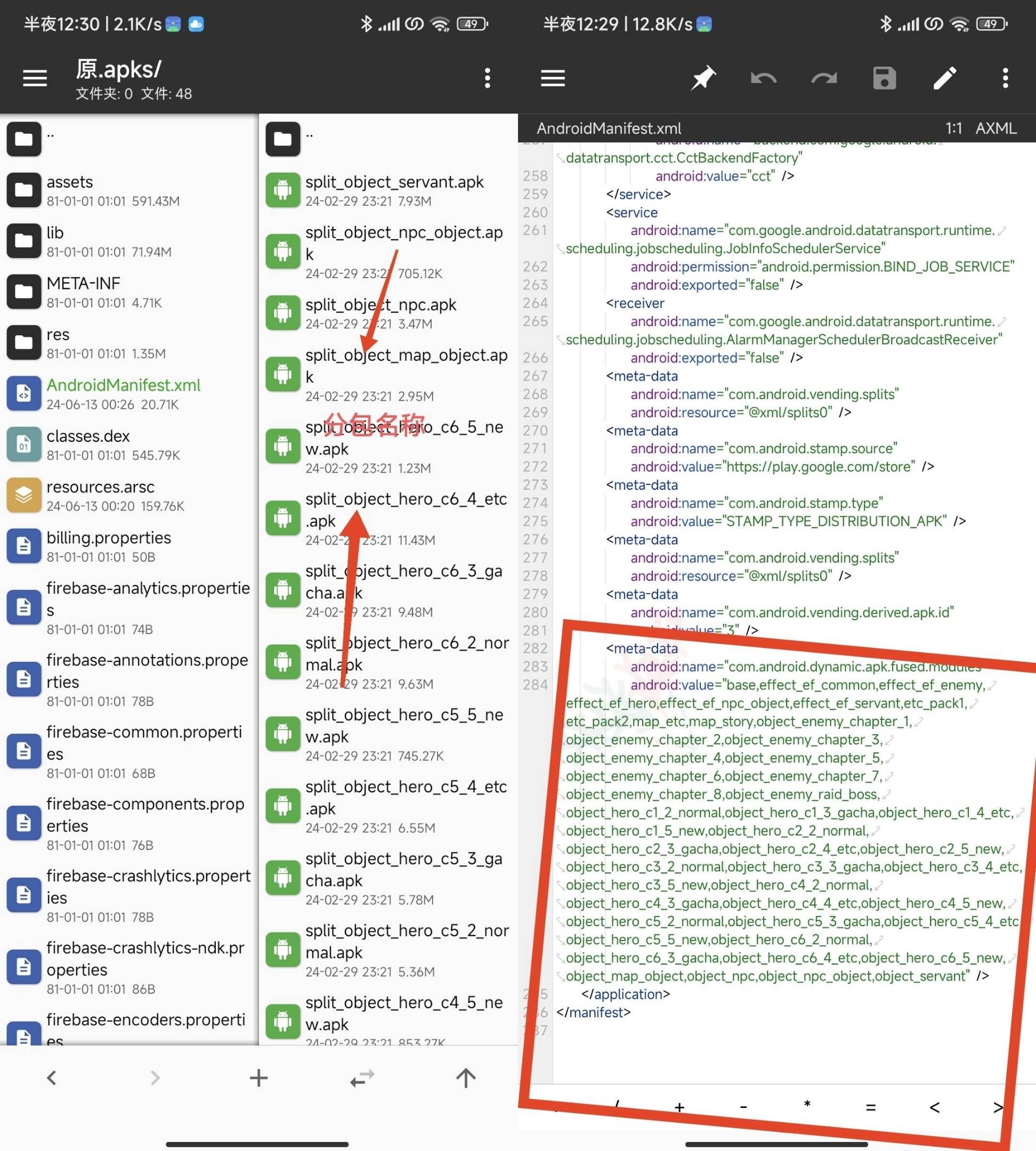
Task: Select split_object_hero_c4_5_new.apk
Action: [389, 1016]
